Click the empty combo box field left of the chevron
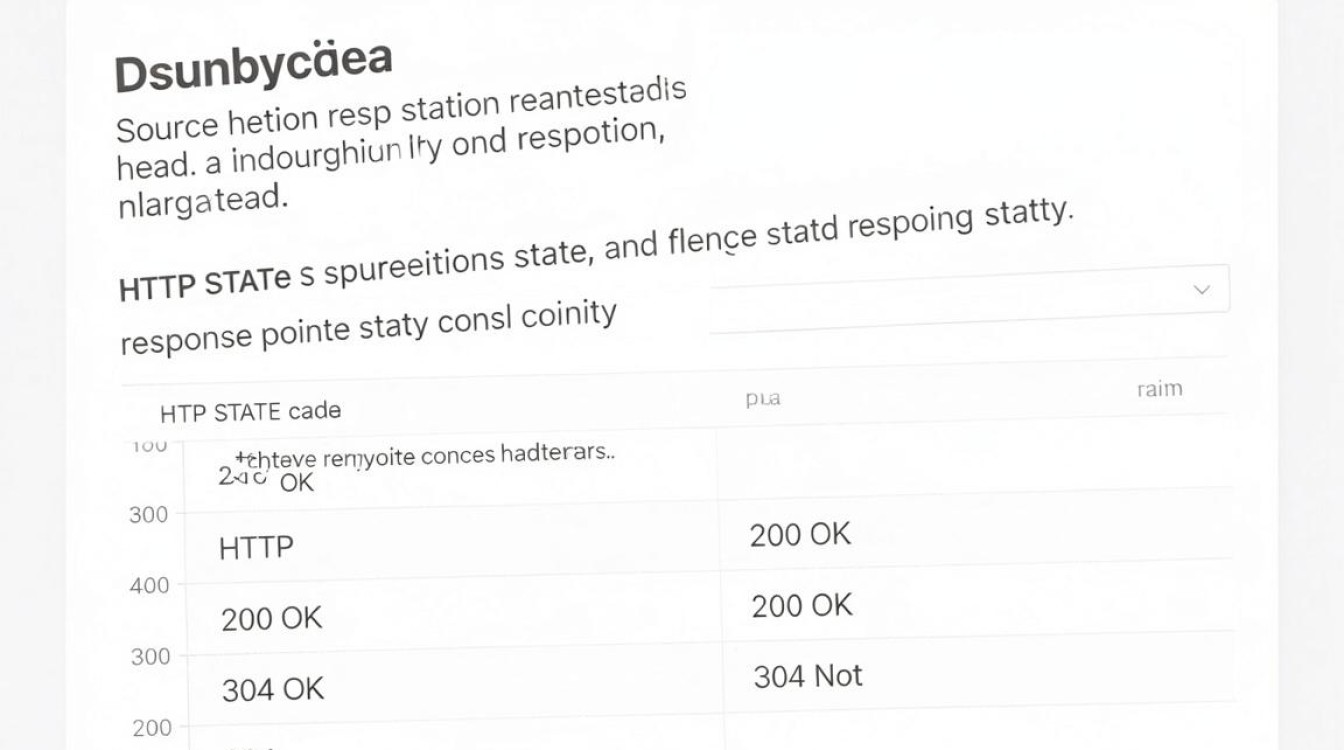This screenshot has width=1344, height=750. (x=969, y=297)
